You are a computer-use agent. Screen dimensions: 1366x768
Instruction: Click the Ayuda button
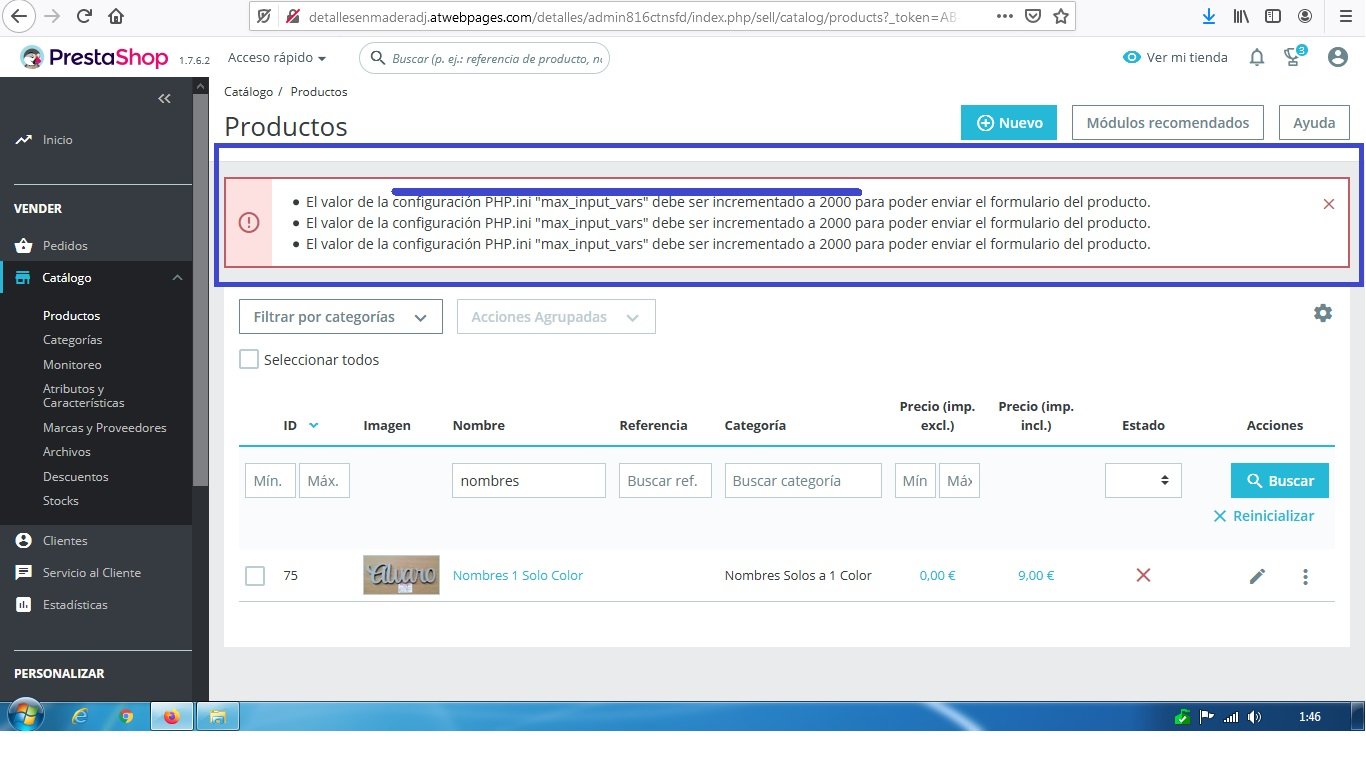pos(1314,123)
